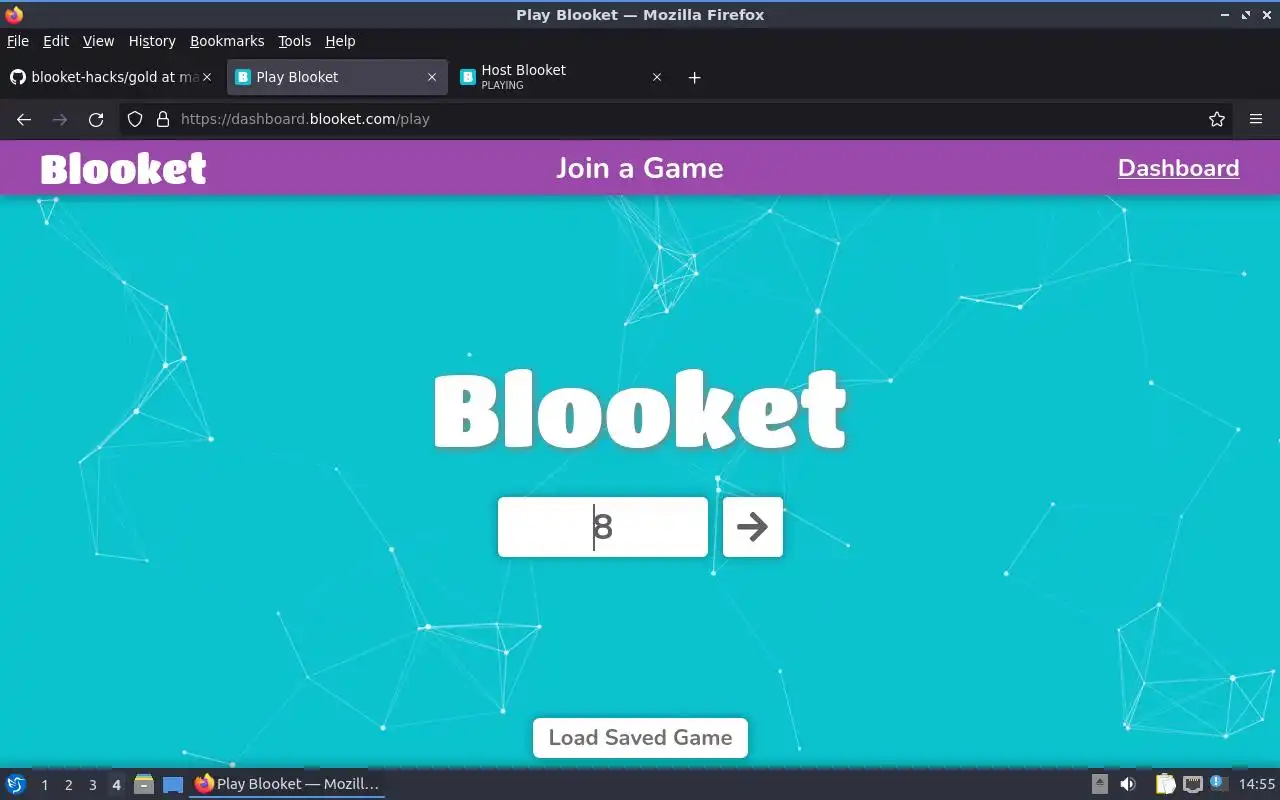Open tracking protection shield info
Screen dimensions: 1280x800
click(135, 119)
